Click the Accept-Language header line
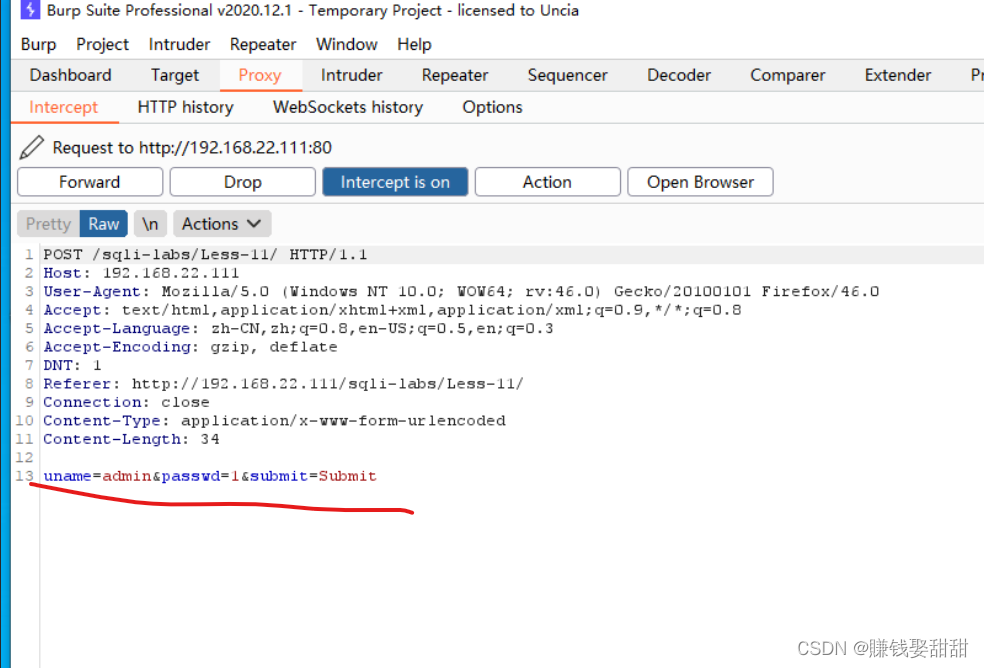The width and height of the screenshot is (984, 668). 298,328
